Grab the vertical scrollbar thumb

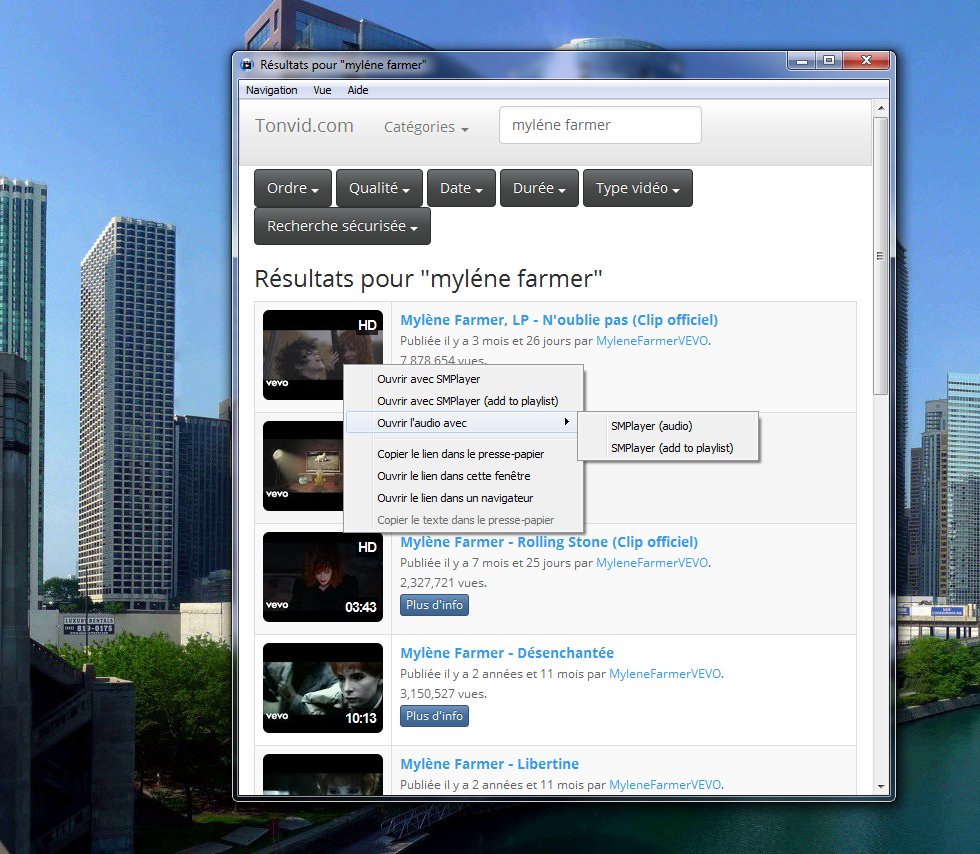881,256
